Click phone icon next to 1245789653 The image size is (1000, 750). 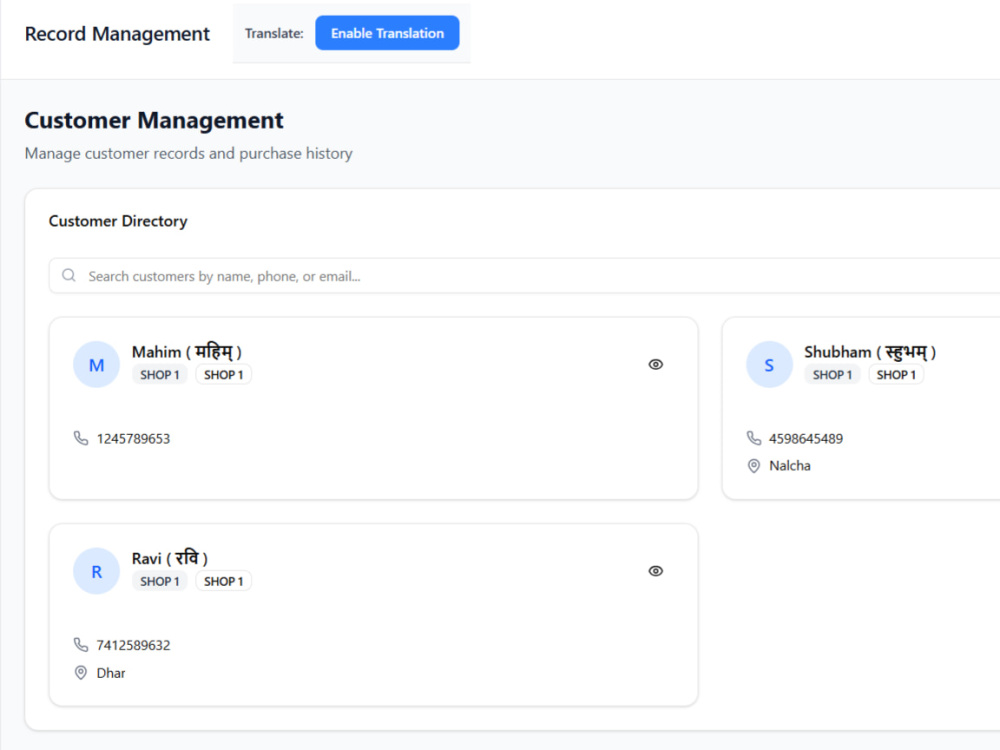(x=81, y=438)
